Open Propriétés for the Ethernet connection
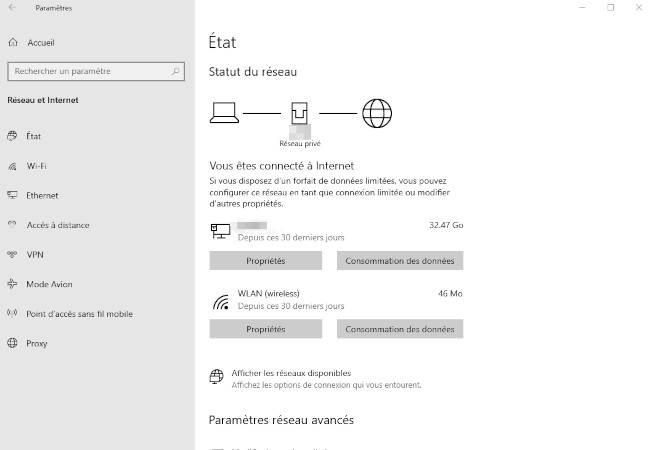This screenshot has width=652, height=450. tap(266, 260)
